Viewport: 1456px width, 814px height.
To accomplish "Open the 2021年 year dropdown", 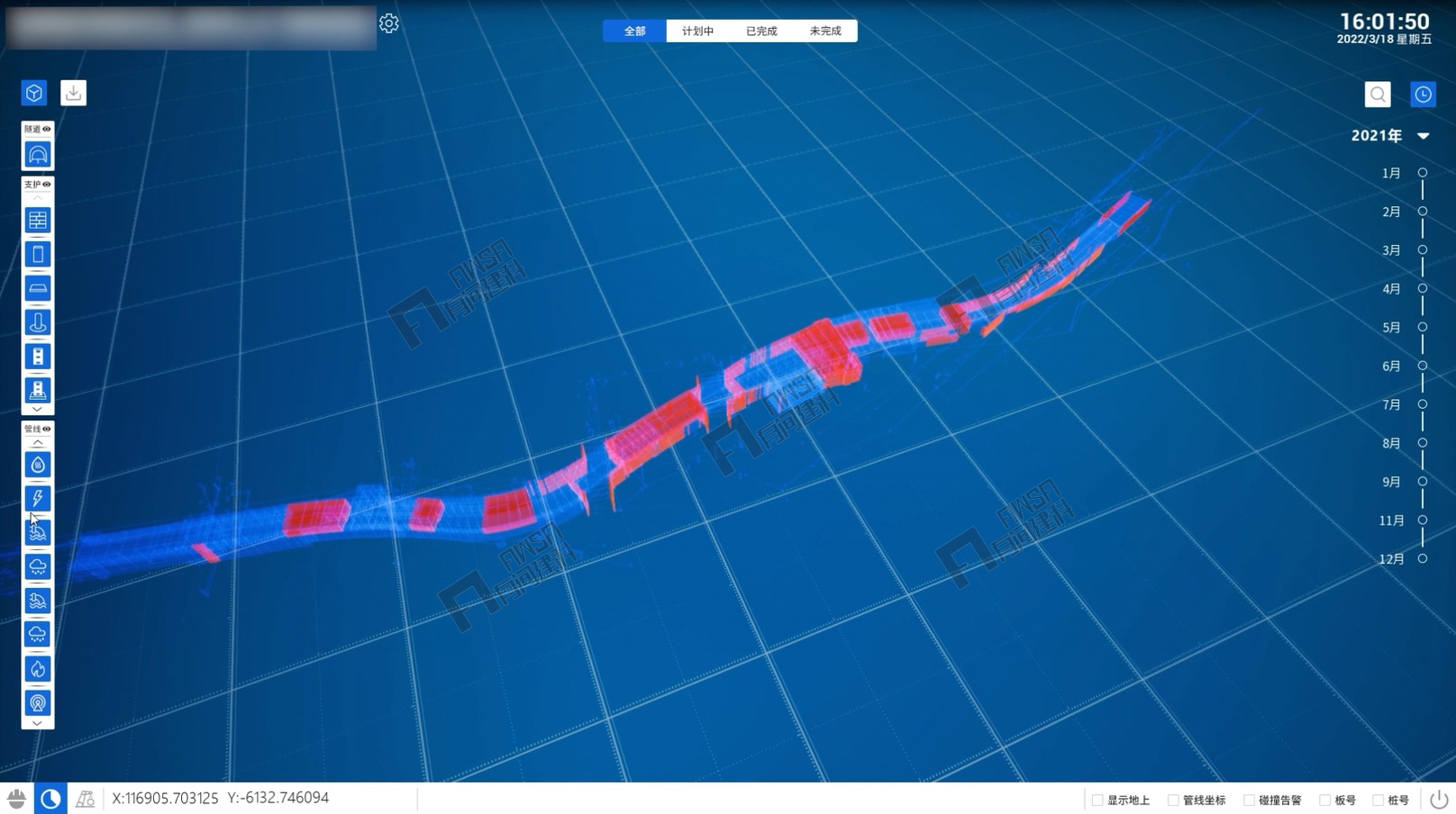I will (1424, 136).
